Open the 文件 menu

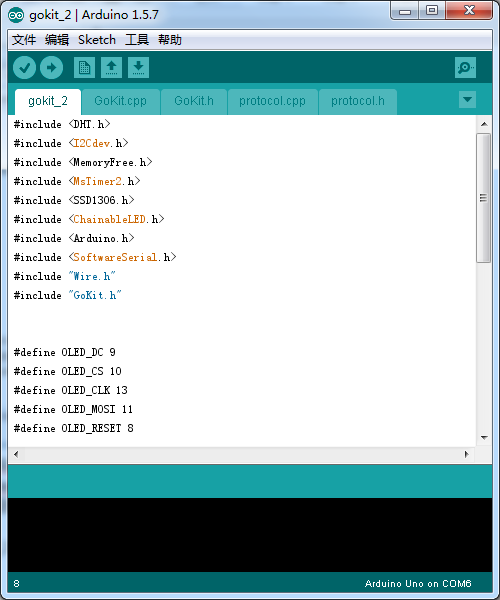tap(24, 40)
